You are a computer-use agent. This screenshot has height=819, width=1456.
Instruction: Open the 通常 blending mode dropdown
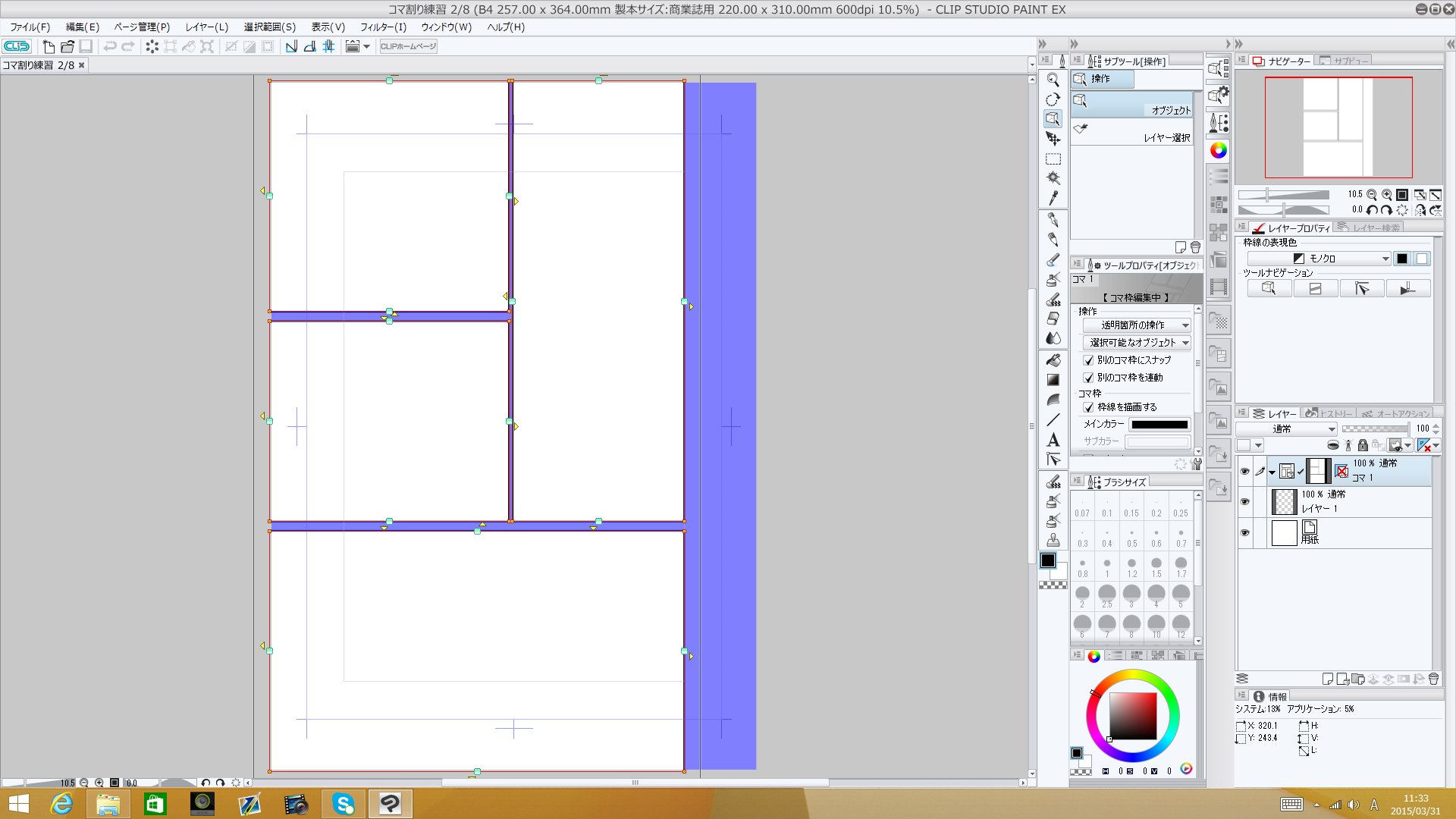(1286, 429)
